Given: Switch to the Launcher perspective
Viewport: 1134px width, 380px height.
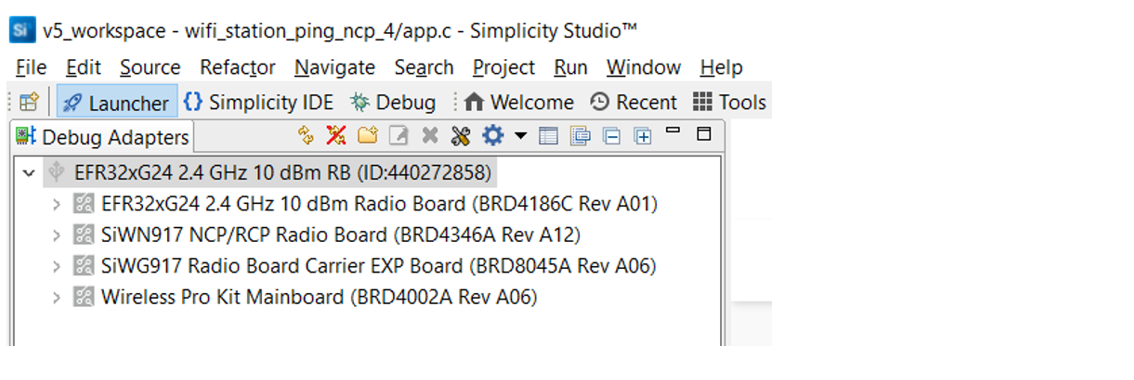Looking at the screenshot, I should pyautogui.click(x=116, y=102).
